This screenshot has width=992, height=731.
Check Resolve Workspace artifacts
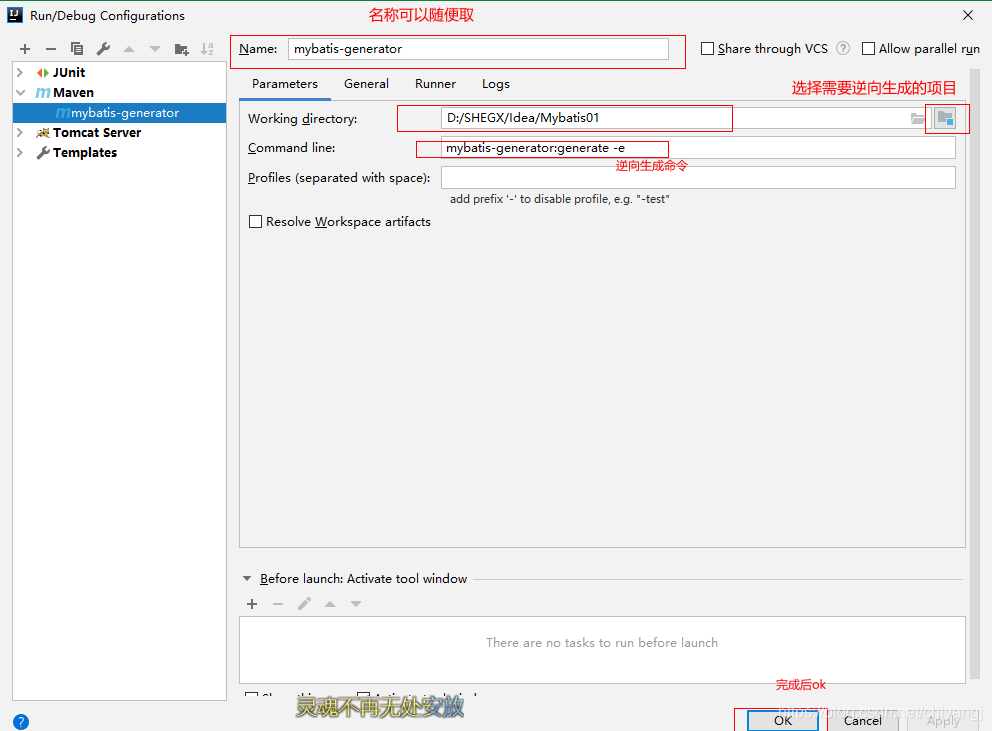pos(255,222)
